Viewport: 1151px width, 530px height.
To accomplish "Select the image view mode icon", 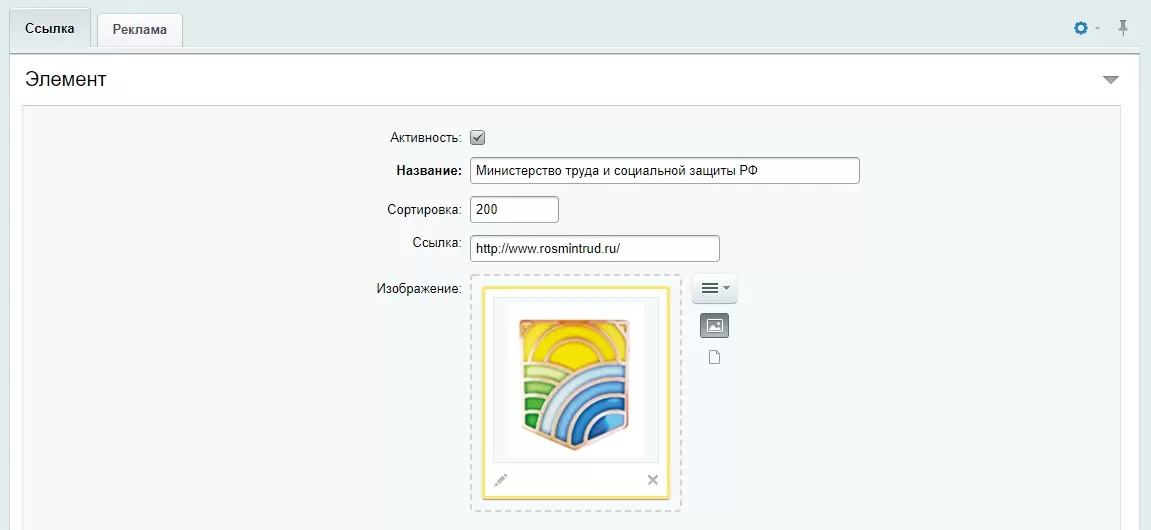I will 714,325.
